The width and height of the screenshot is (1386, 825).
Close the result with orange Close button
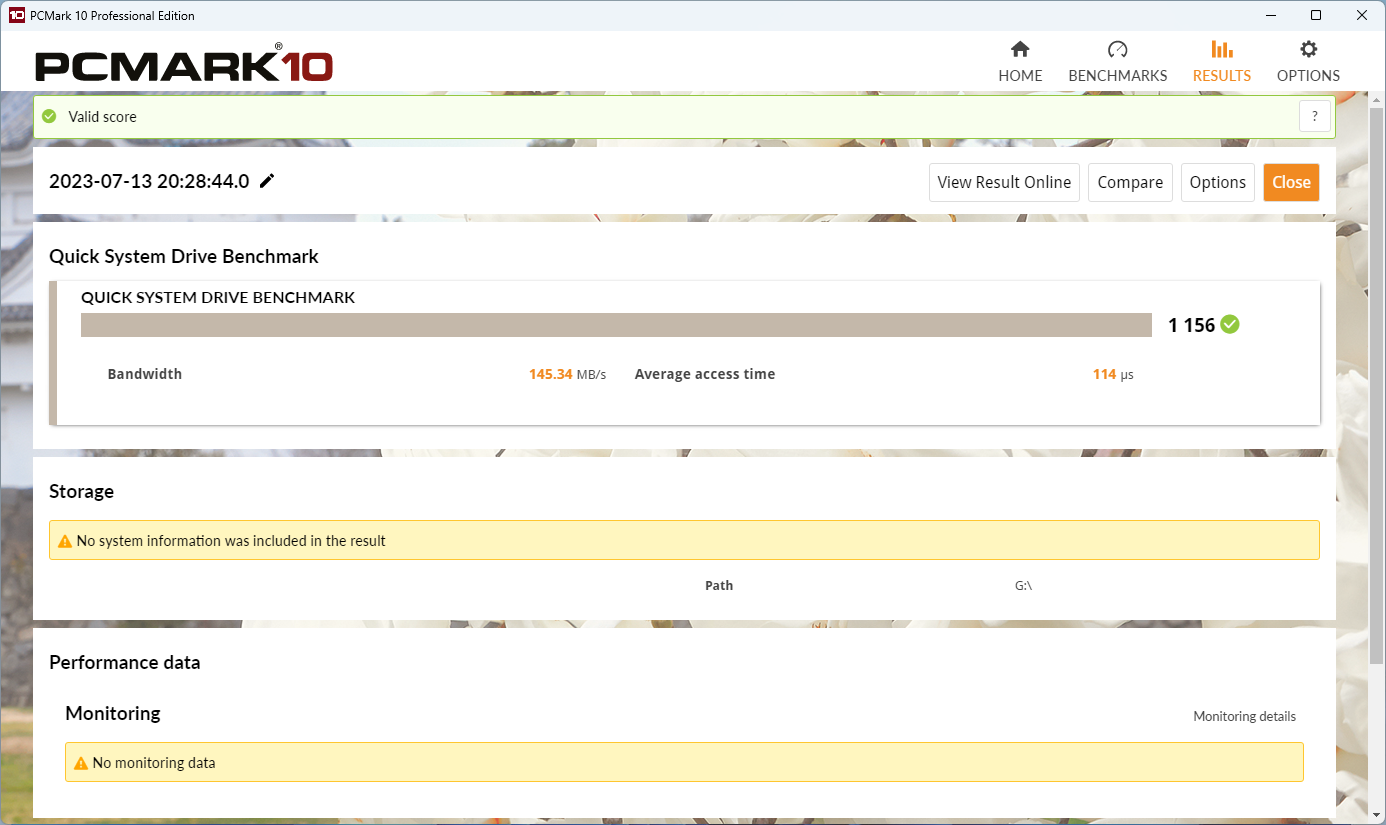(x=1291, y=182)
